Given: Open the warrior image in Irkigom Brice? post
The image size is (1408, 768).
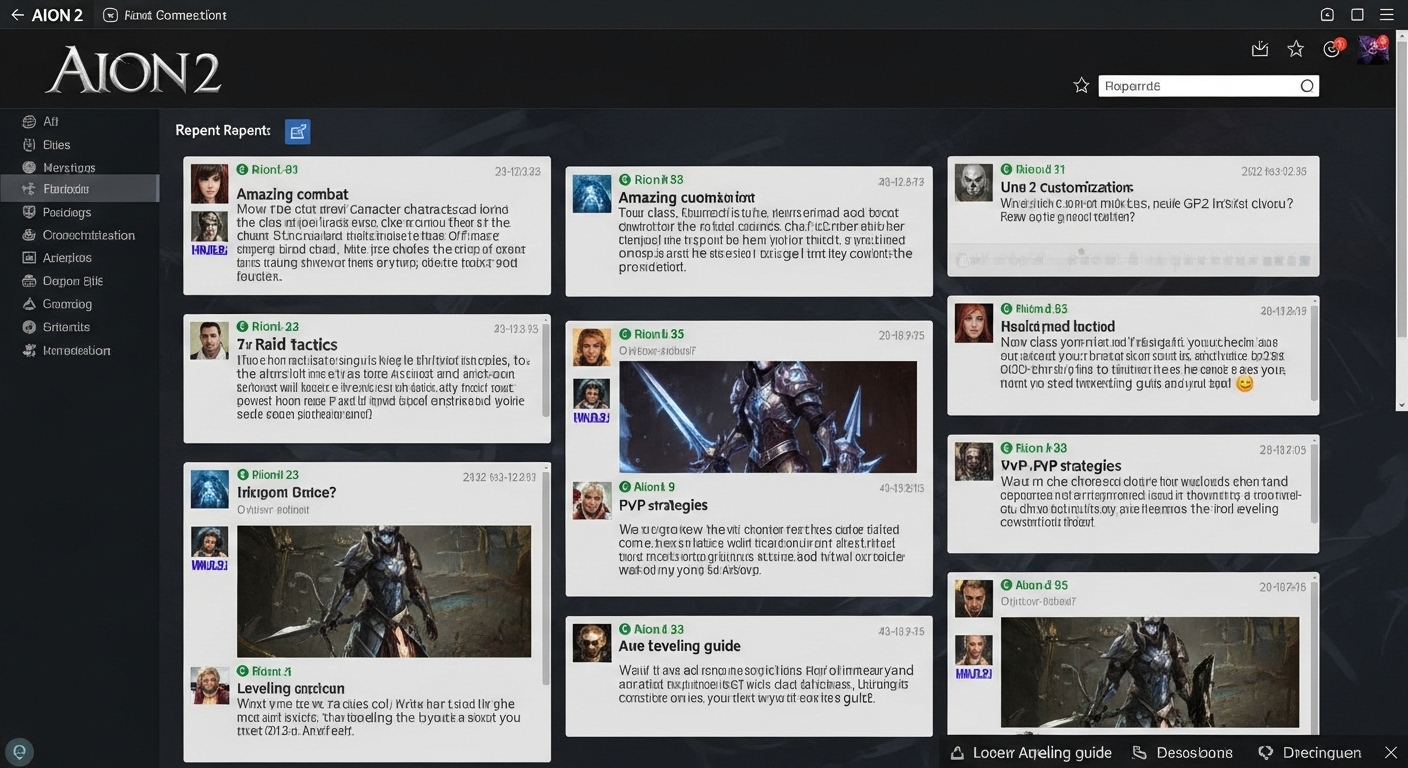Looking at the screenshot, I should pyautogui.click(x=384, y=591).
